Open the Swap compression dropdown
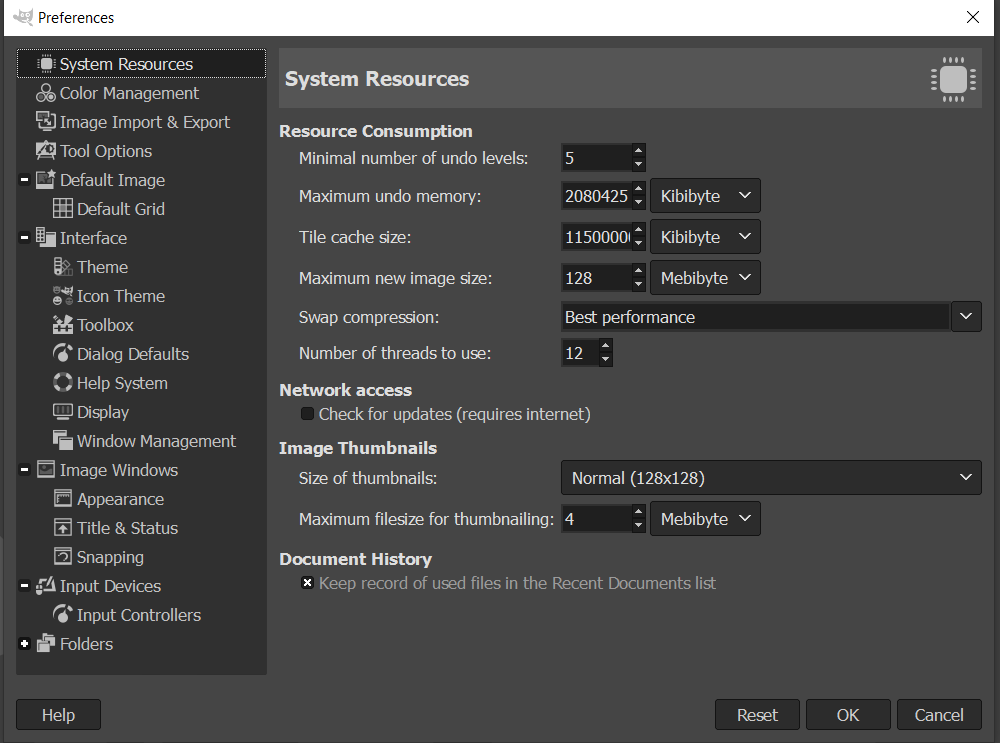The width and height of the screenshot is (1000, 743). point(770,317)
